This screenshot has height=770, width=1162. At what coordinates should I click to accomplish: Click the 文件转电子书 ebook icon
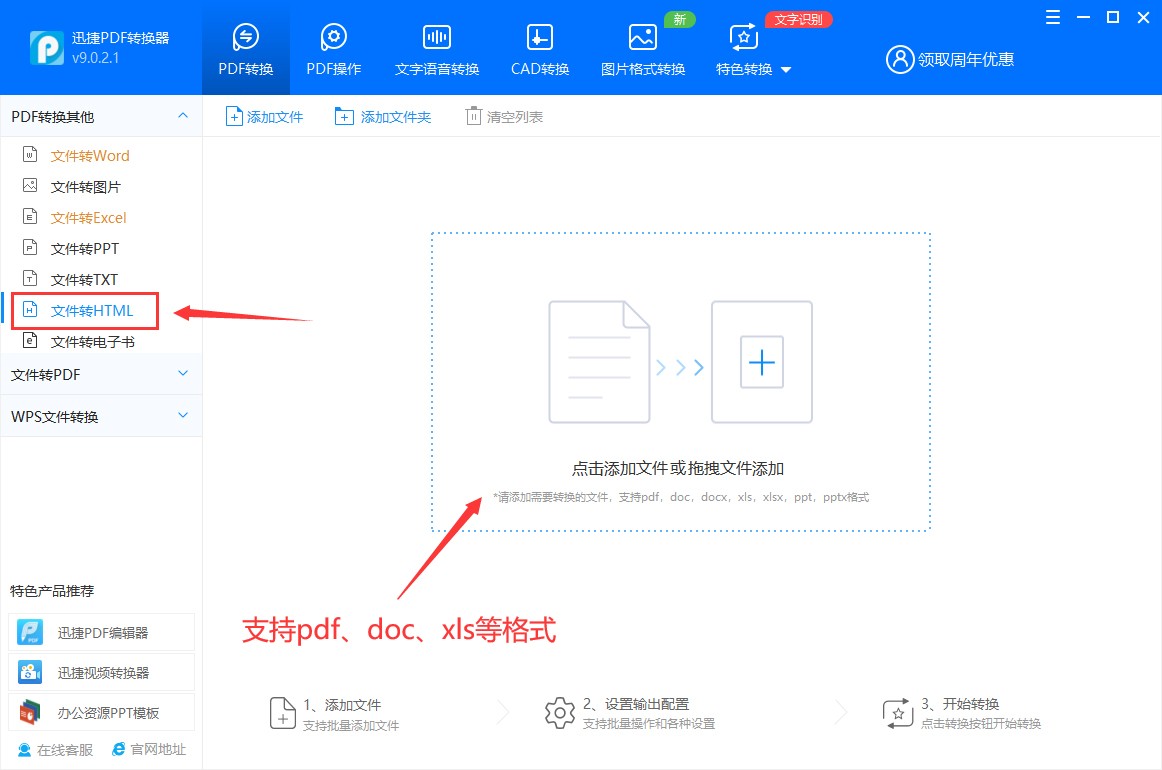(30, 341)
